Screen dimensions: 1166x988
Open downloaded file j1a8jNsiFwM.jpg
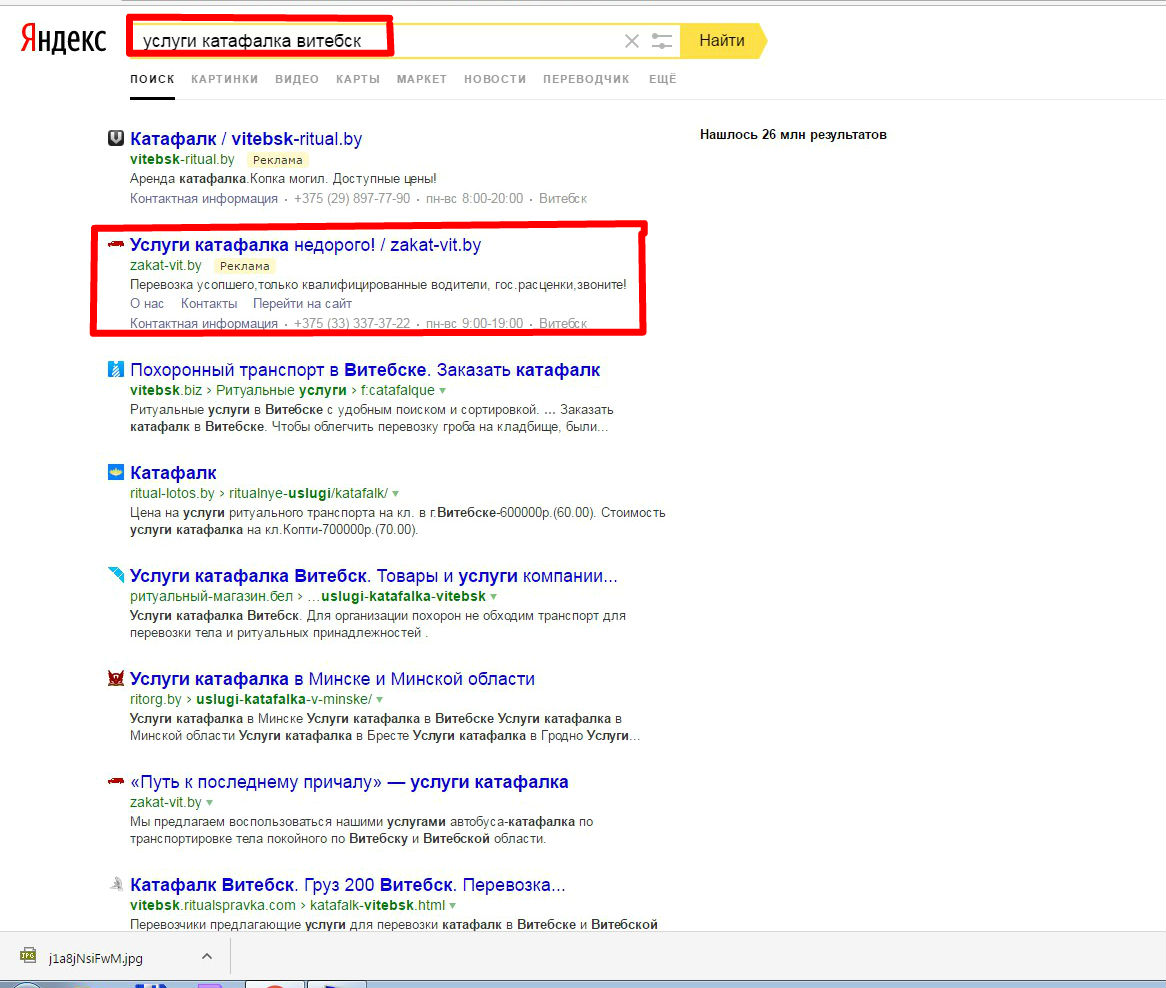coord(96,958)
